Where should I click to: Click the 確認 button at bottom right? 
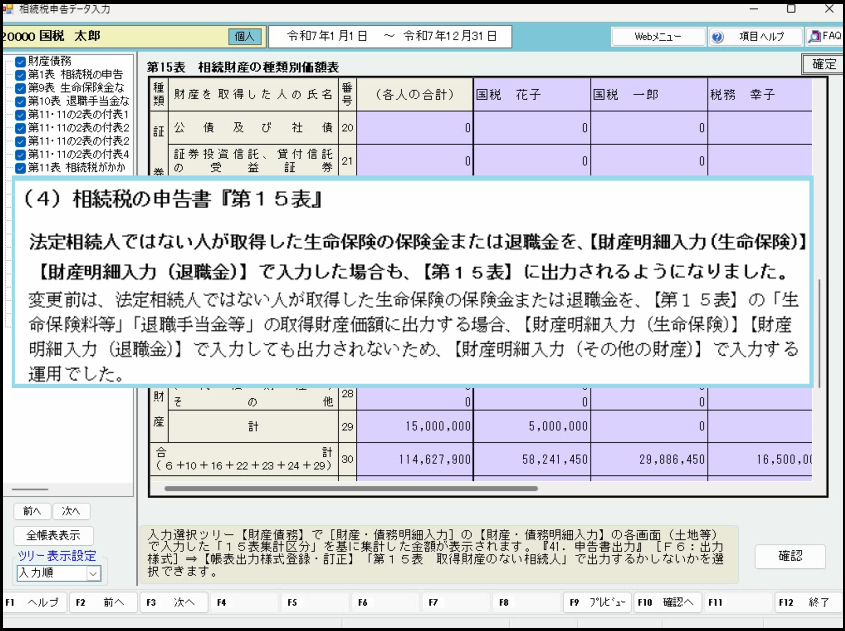click(790, 556)
